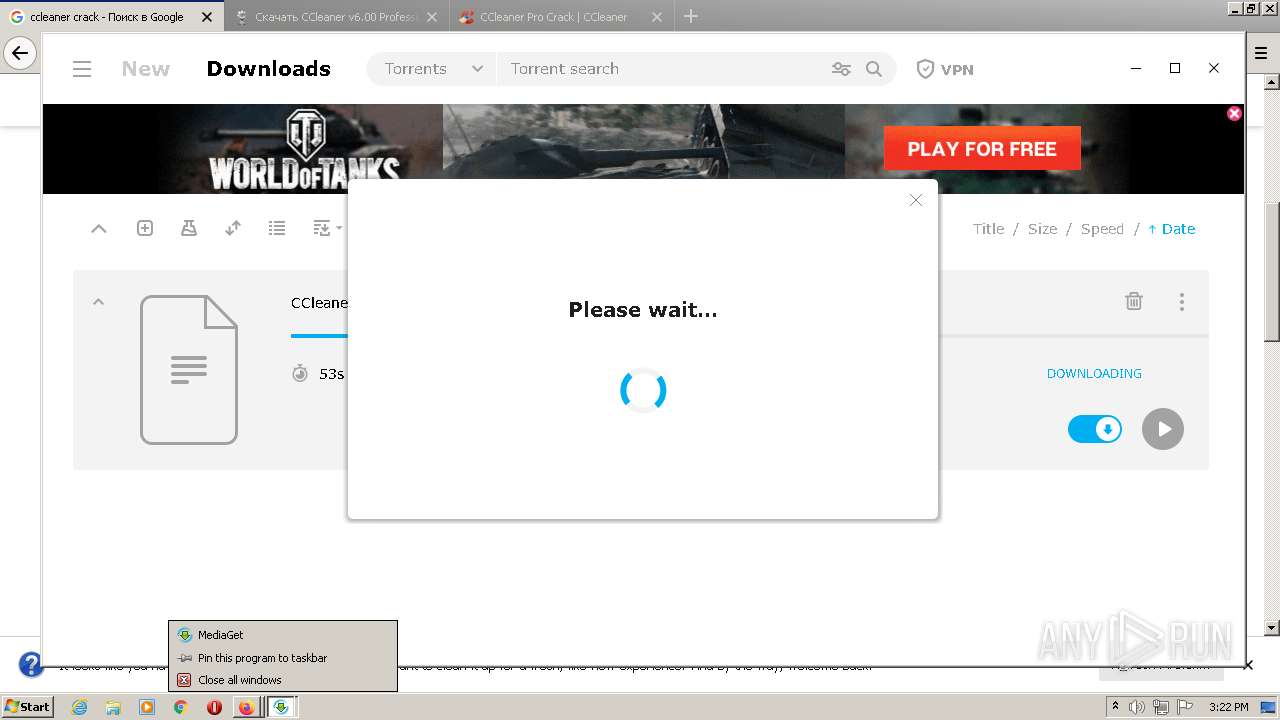Open the CCleaner download more-options menu
Image resolution: width=1280 pixels, height=720 pixels.
[1182, 301]
